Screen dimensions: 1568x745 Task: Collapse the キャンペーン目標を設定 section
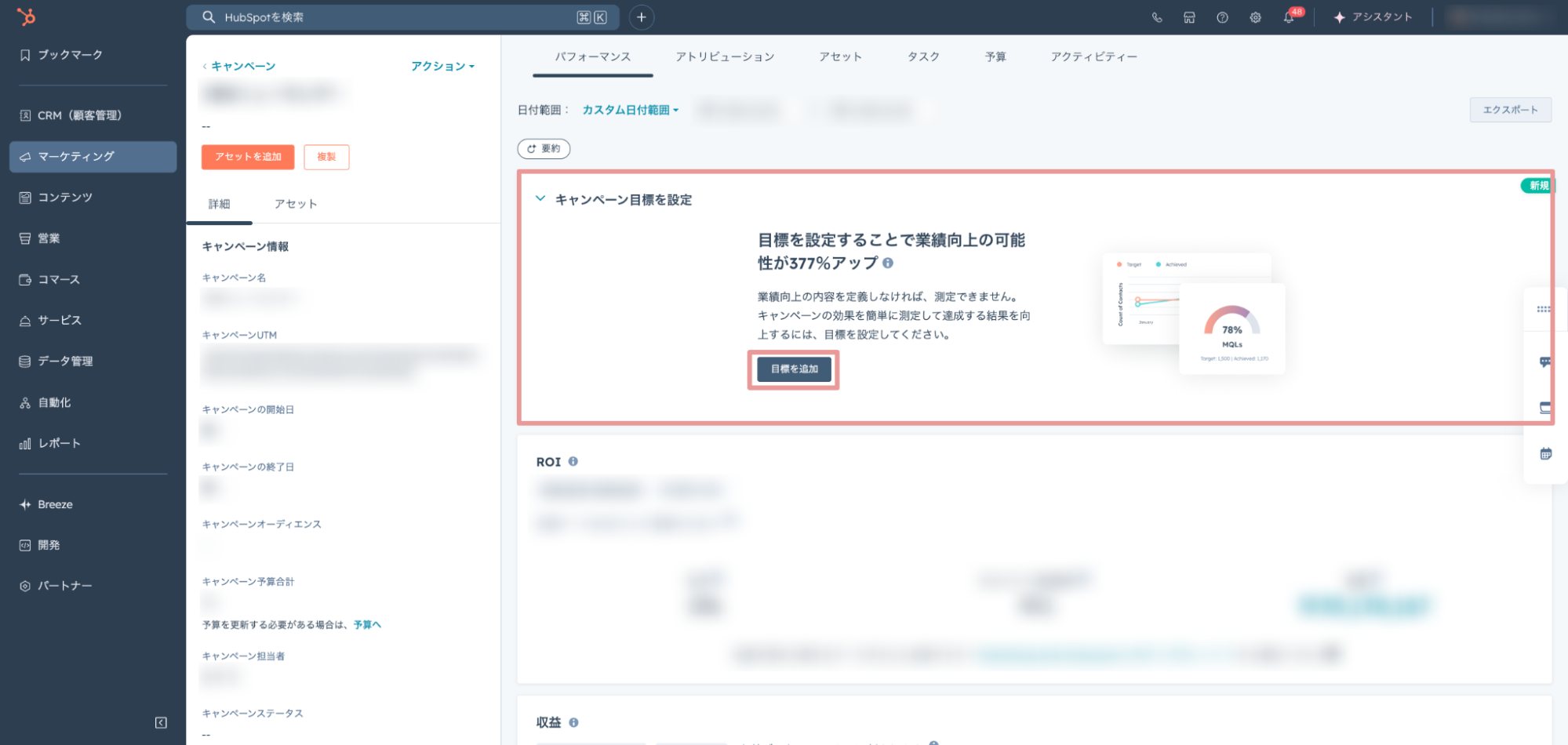point(540,199)
